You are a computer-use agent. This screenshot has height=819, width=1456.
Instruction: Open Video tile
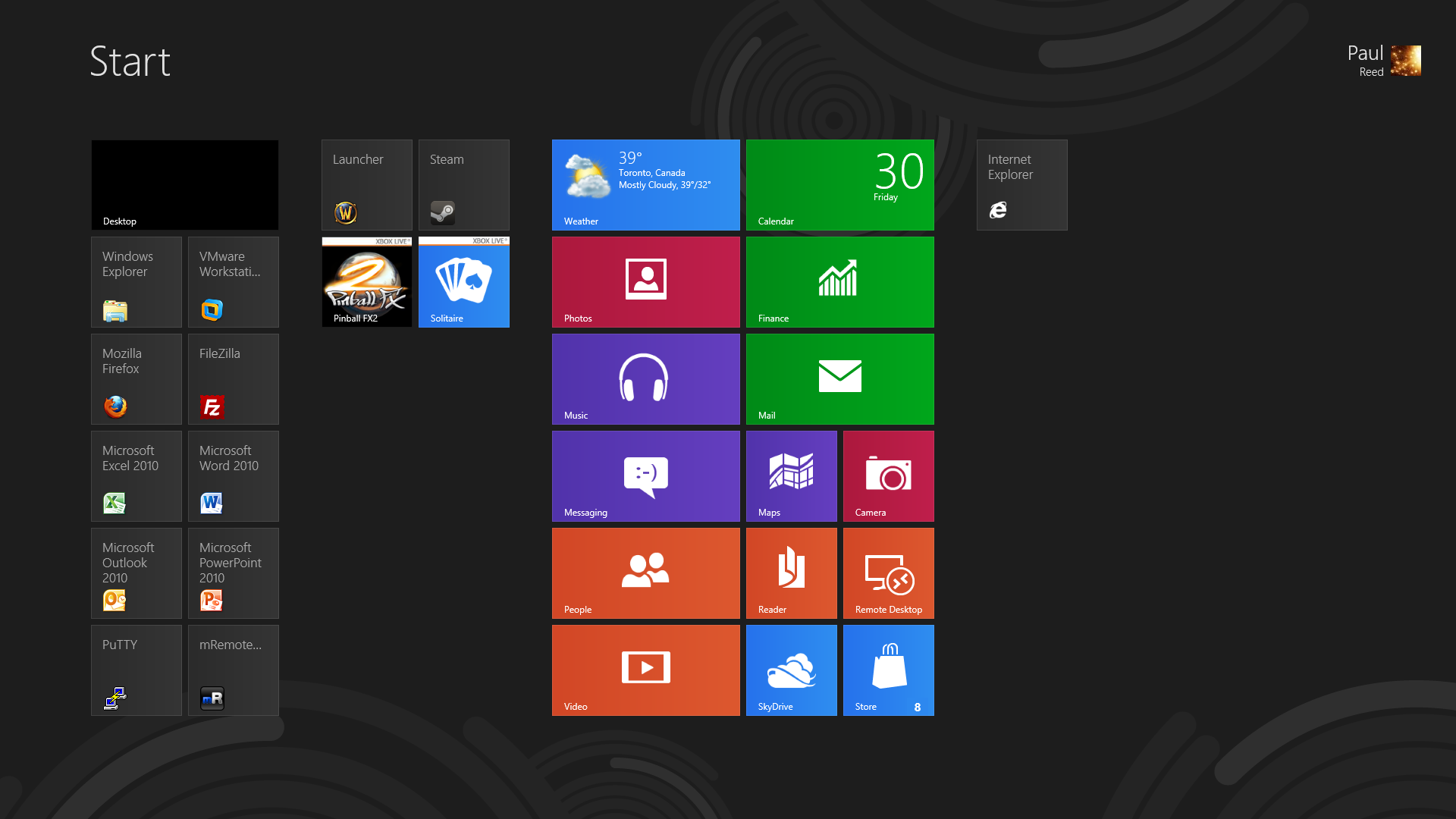click(x=646, y=670)
